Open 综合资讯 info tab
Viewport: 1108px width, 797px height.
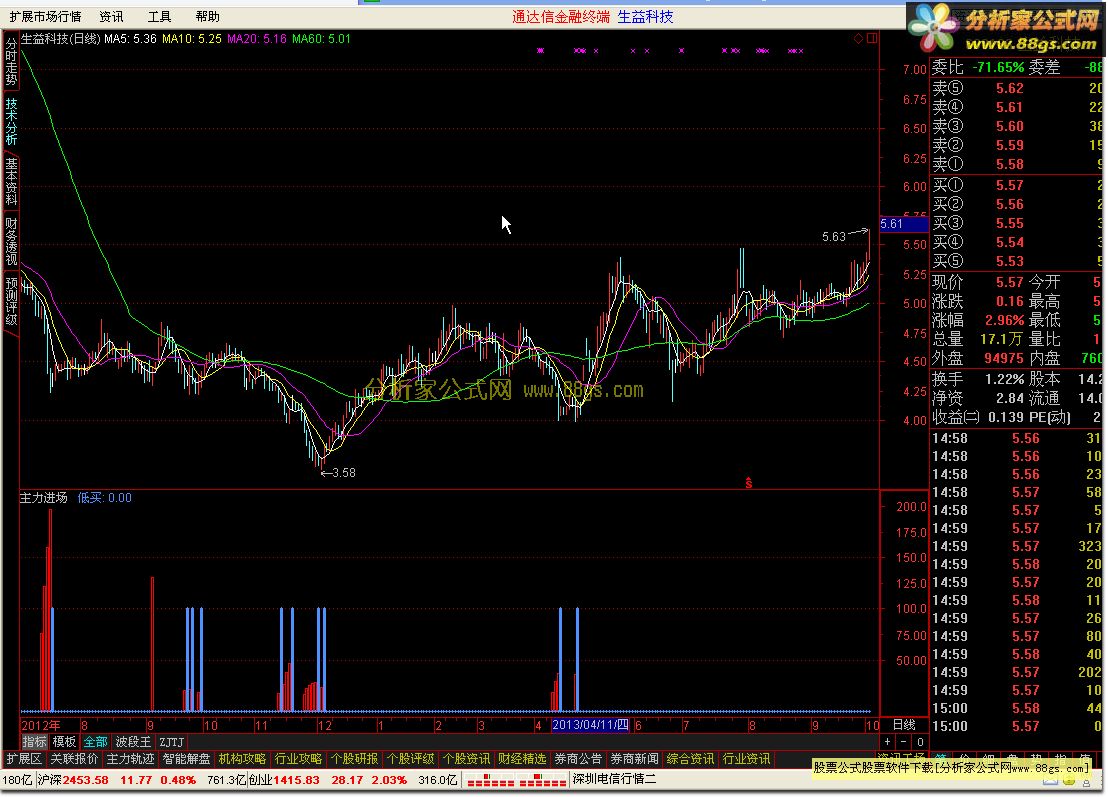click(x=690, y=759)
